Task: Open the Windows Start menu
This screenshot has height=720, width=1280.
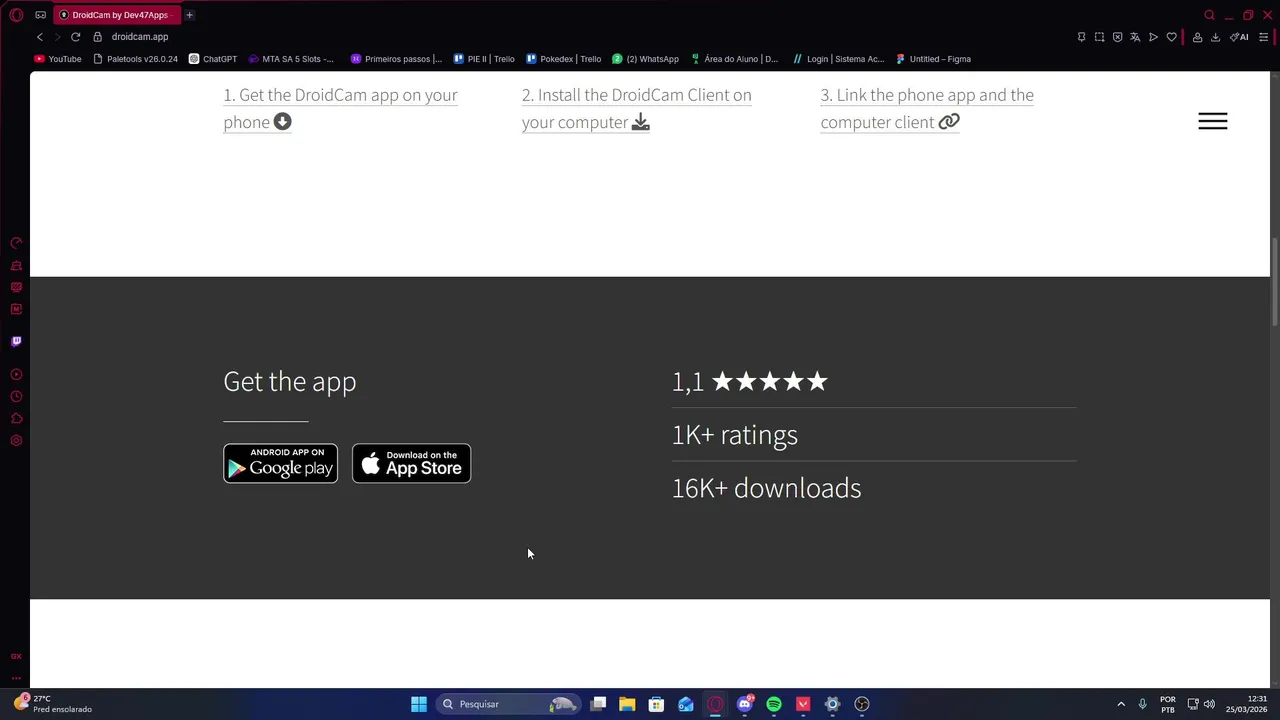Action: click(419, 704)
